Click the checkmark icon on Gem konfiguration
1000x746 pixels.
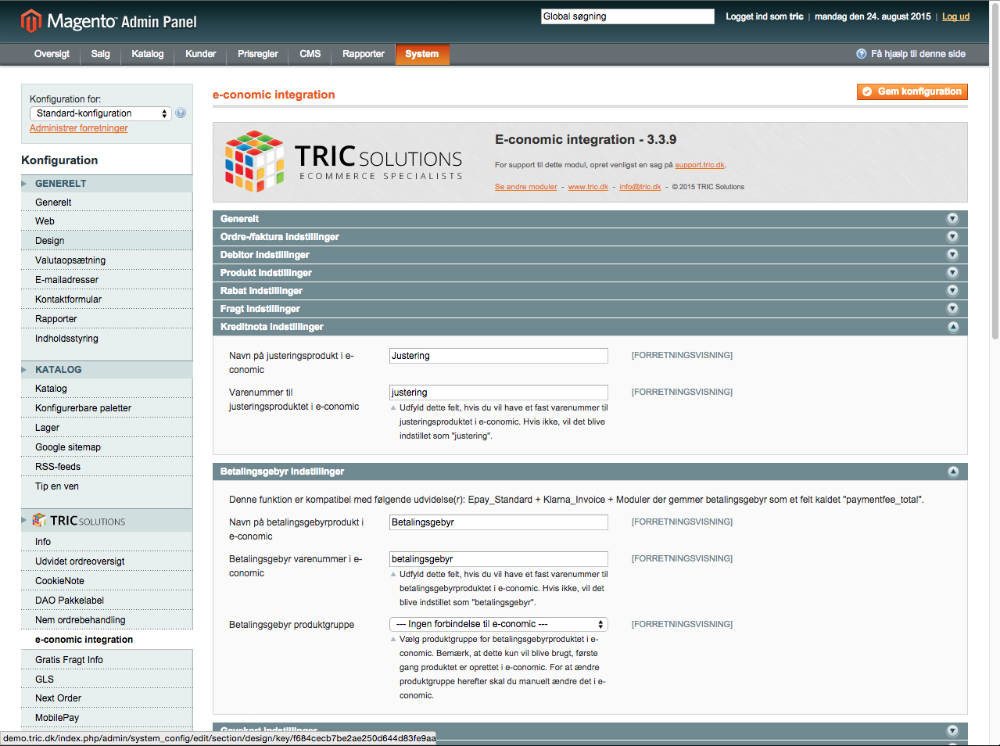[867, 91]
